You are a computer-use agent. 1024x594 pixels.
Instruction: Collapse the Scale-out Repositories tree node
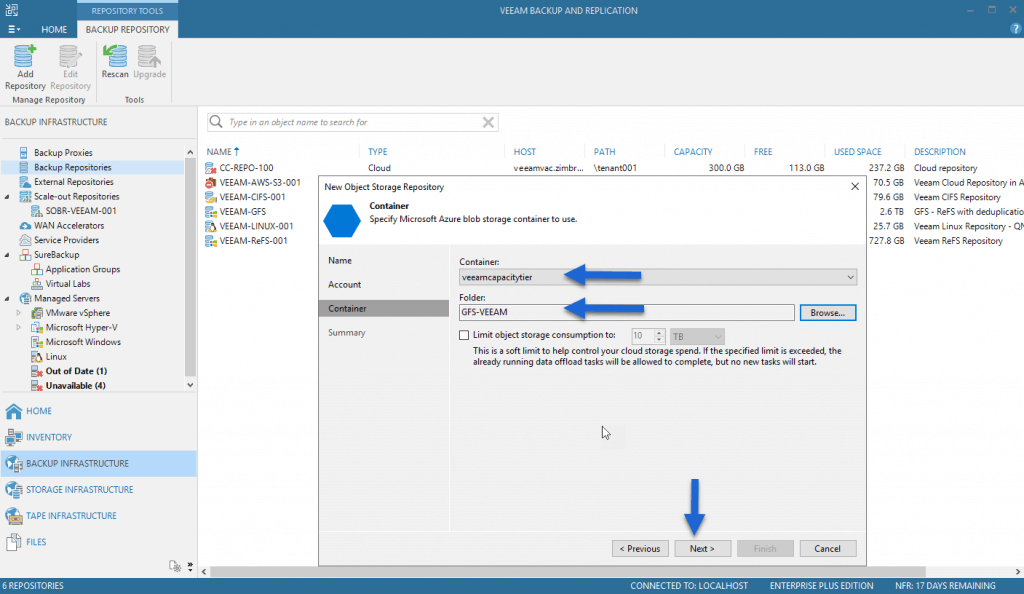point(7,196)
